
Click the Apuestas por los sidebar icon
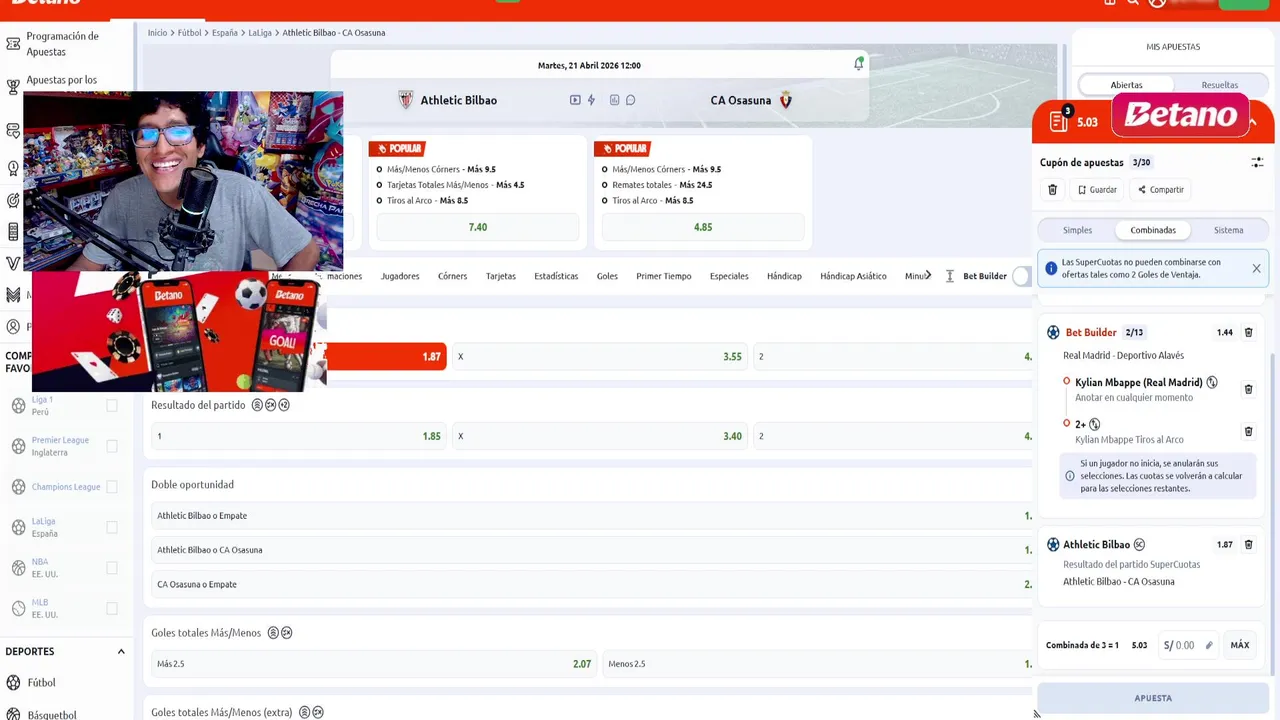pyautogui.click(x=13, y=87)
